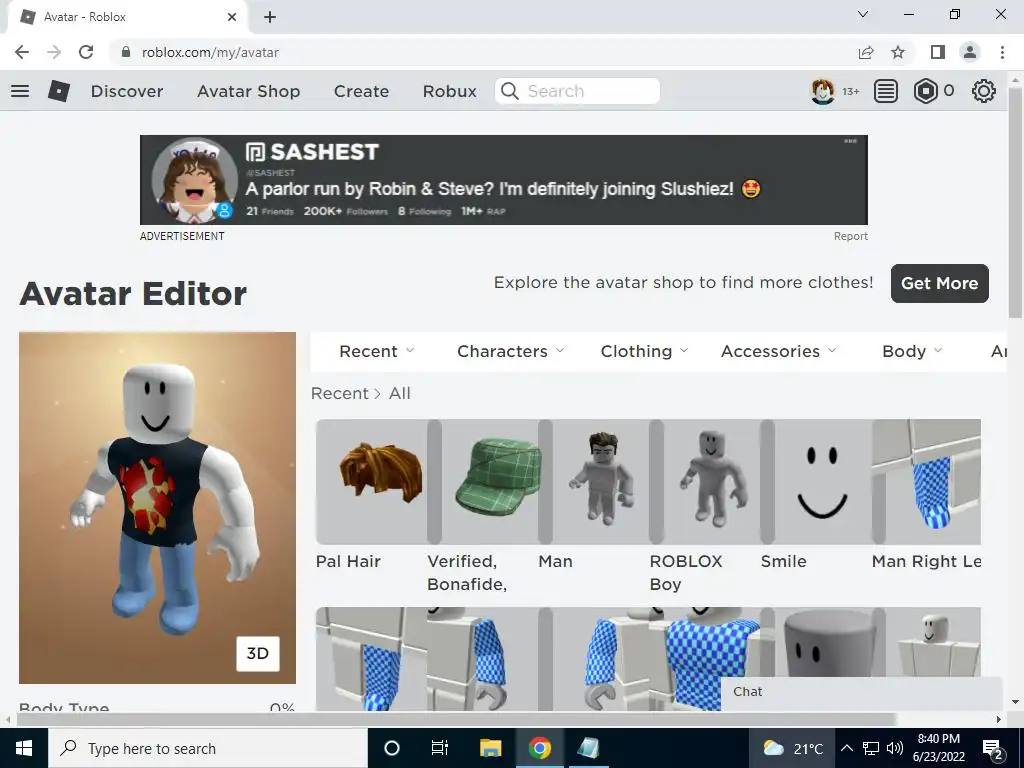The image size is (1024, 768).
Task: Expand the Characters dropdown
Action: [510, 351]
